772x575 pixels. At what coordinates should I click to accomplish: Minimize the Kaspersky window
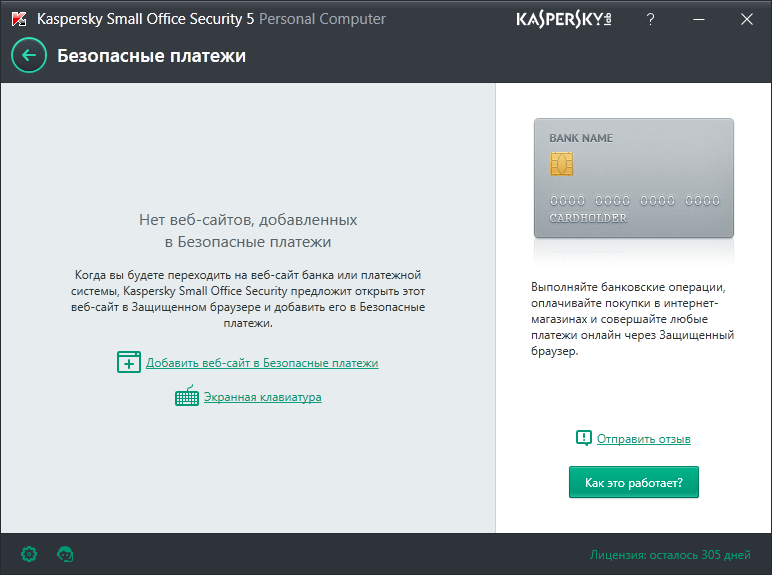click(698, 19)
